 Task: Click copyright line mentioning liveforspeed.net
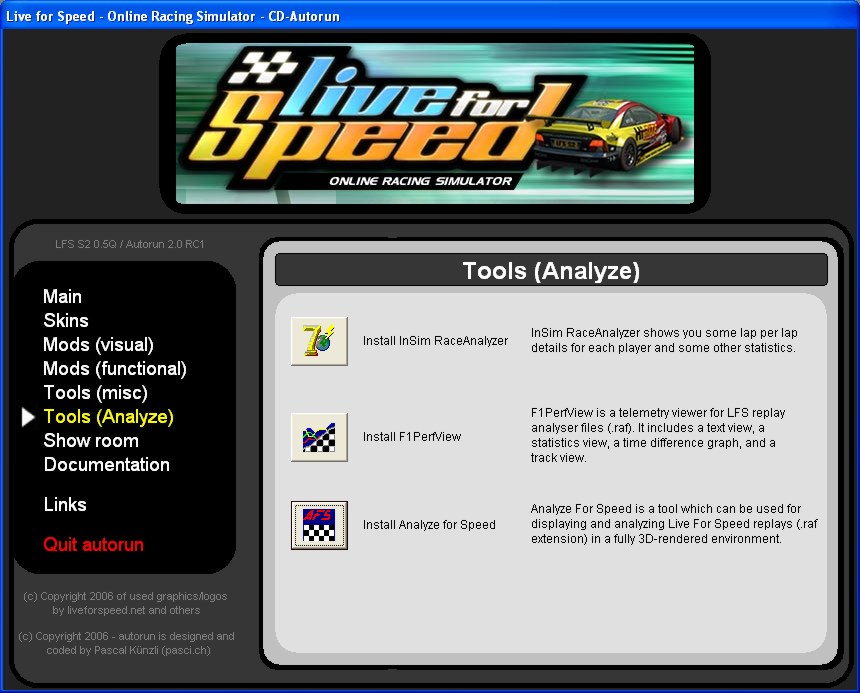126,603
